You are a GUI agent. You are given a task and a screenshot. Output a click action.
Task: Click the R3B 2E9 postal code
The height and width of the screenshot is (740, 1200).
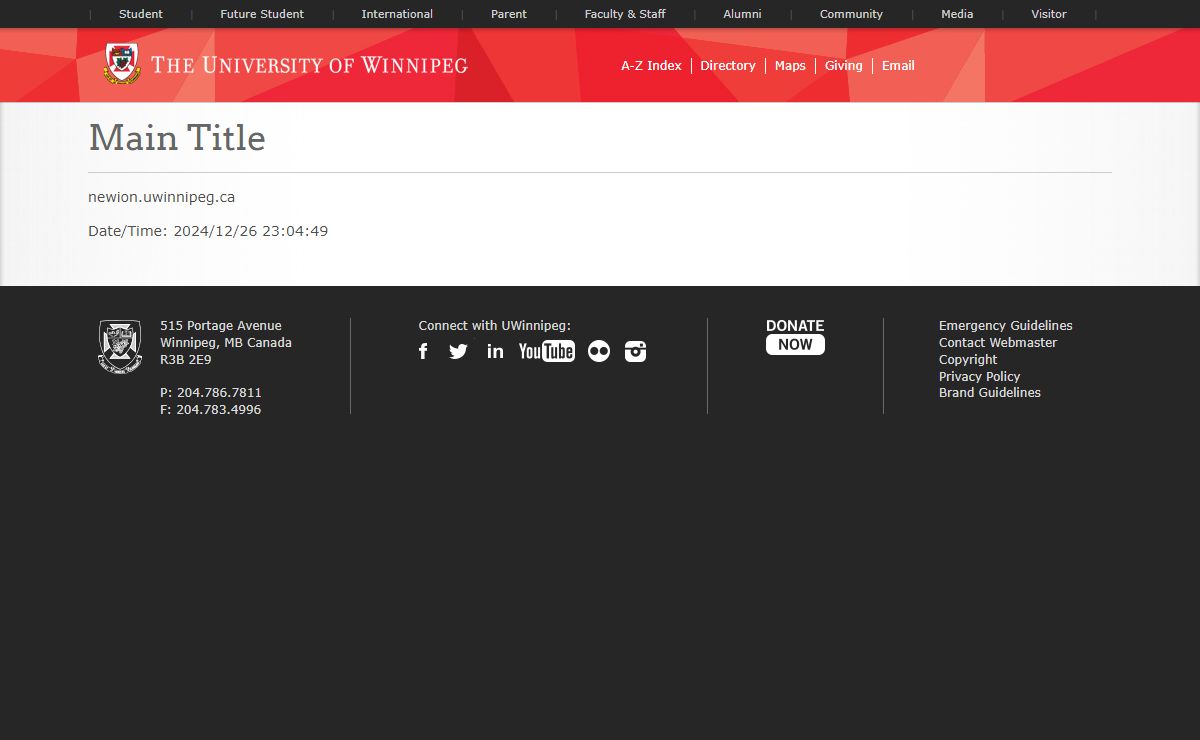tap(186, 360)
